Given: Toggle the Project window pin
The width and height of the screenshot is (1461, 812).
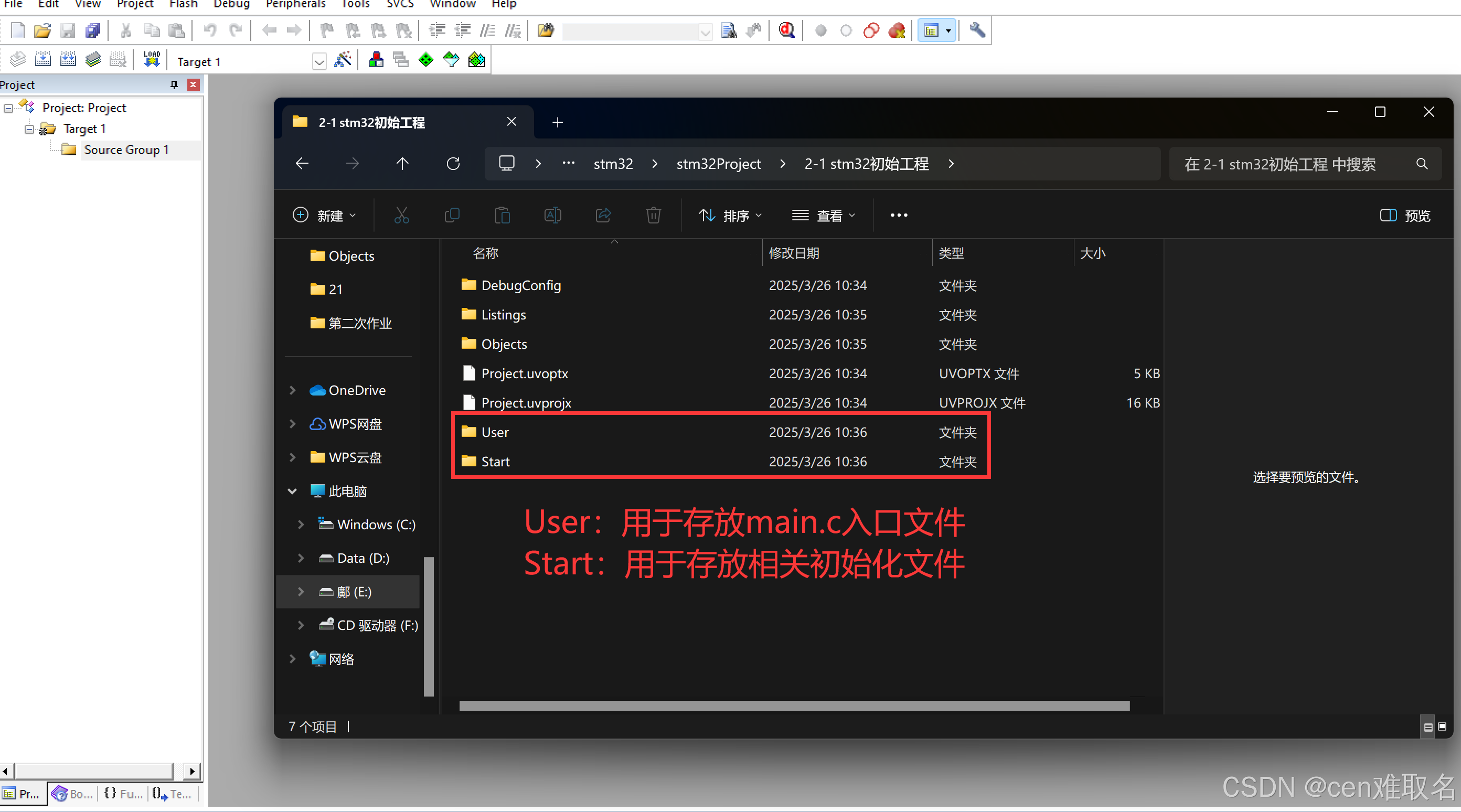Looking at the screenshot, I should pos(174,84).
